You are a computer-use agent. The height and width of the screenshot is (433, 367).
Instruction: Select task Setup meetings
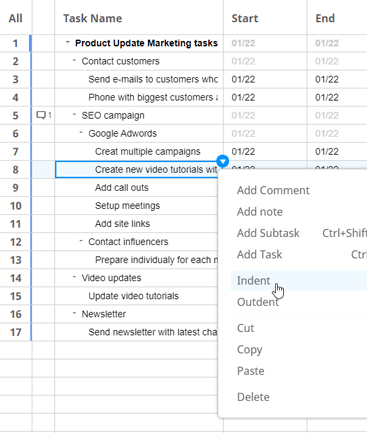(x=127, y=206)
